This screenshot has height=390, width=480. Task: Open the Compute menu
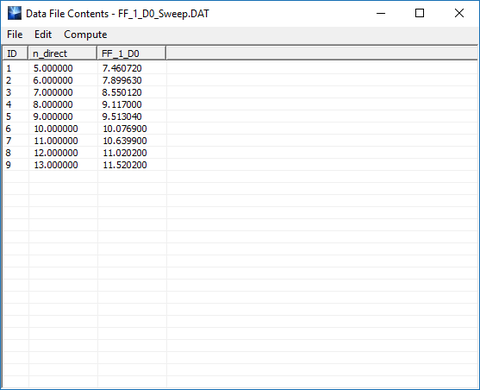pos(85,35)
